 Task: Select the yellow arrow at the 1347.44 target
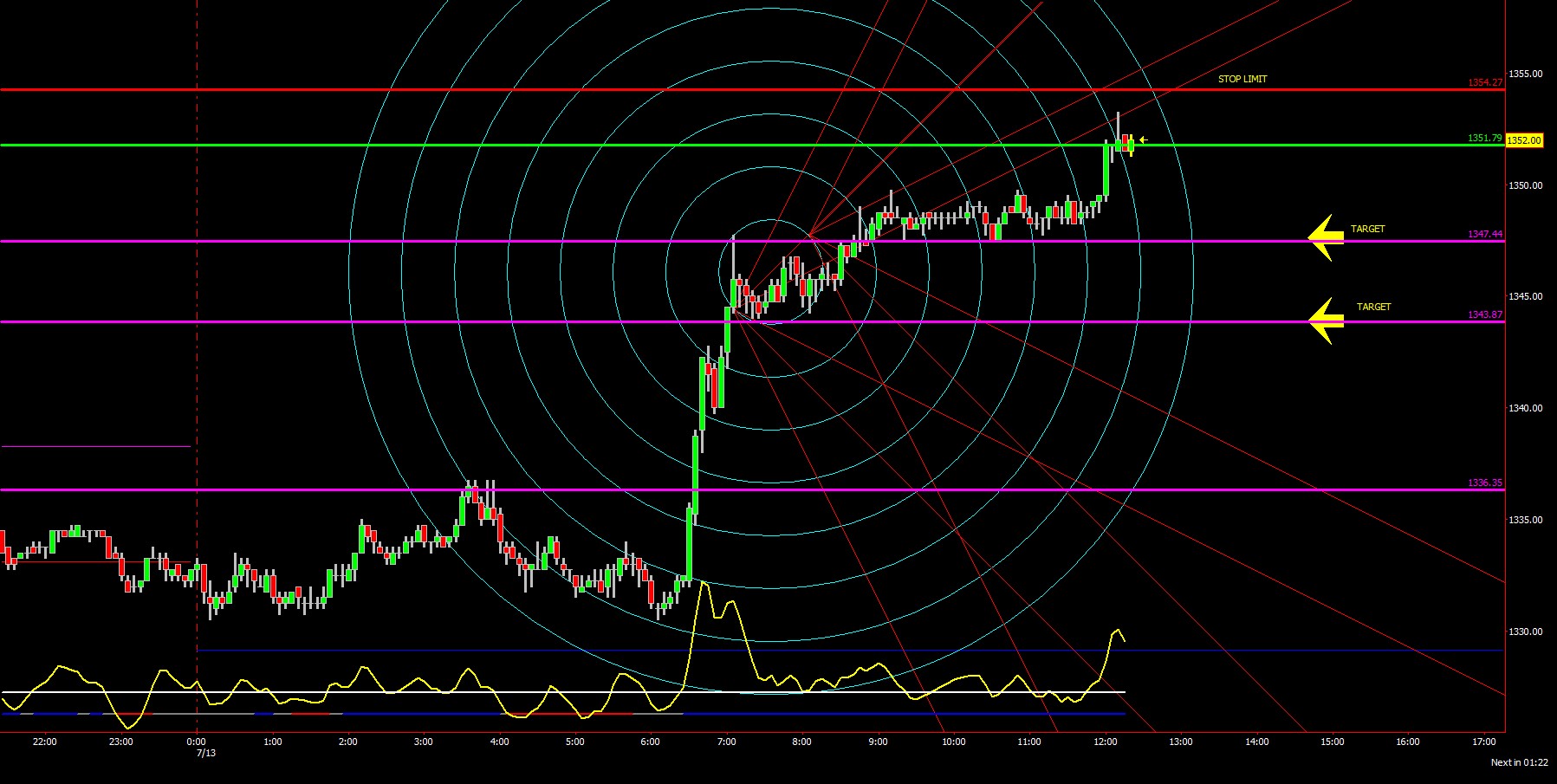coord(1326,237)
